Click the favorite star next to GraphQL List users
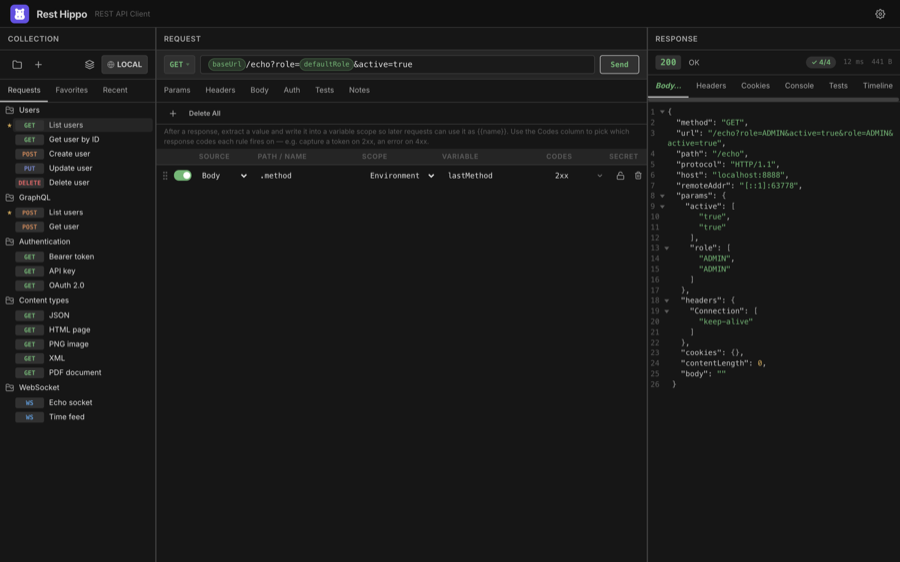 point(9,212)
